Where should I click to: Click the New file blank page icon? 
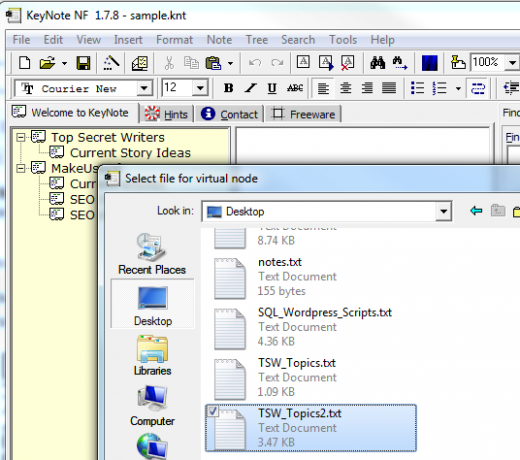pos(24,63)
